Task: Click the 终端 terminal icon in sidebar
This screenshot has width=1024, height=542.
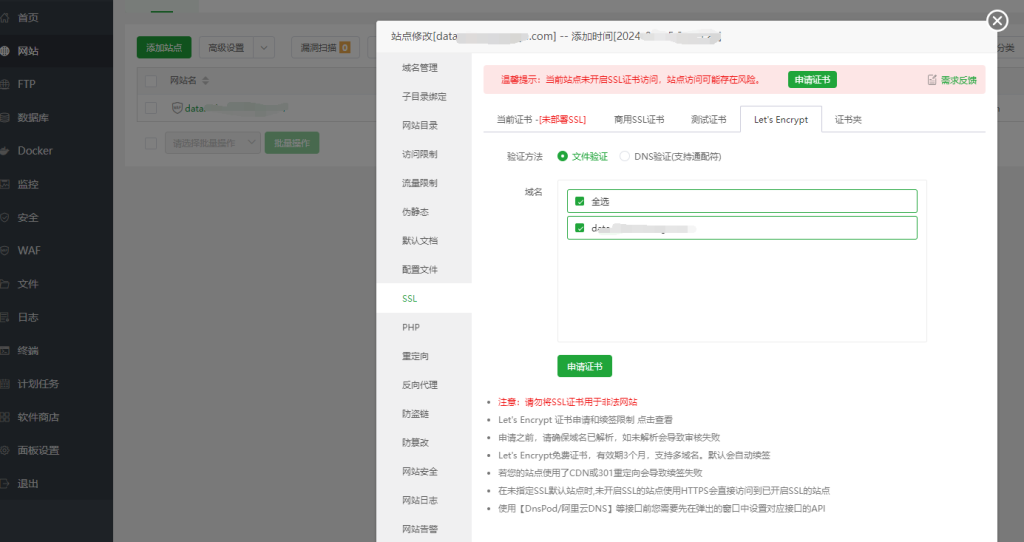Action: pos(7,351)
